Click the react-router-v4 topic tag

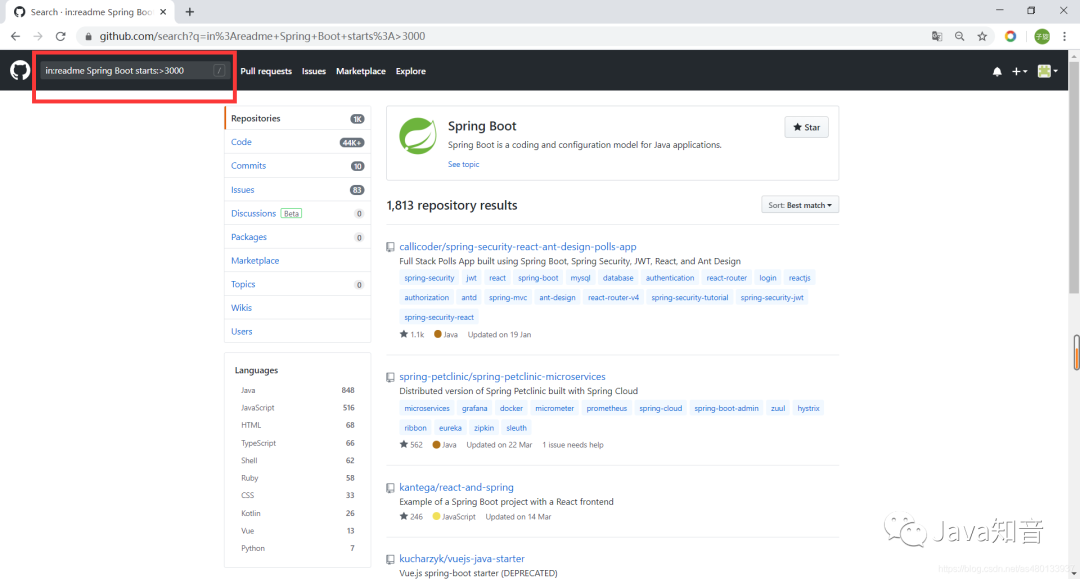tap(613, 298)
